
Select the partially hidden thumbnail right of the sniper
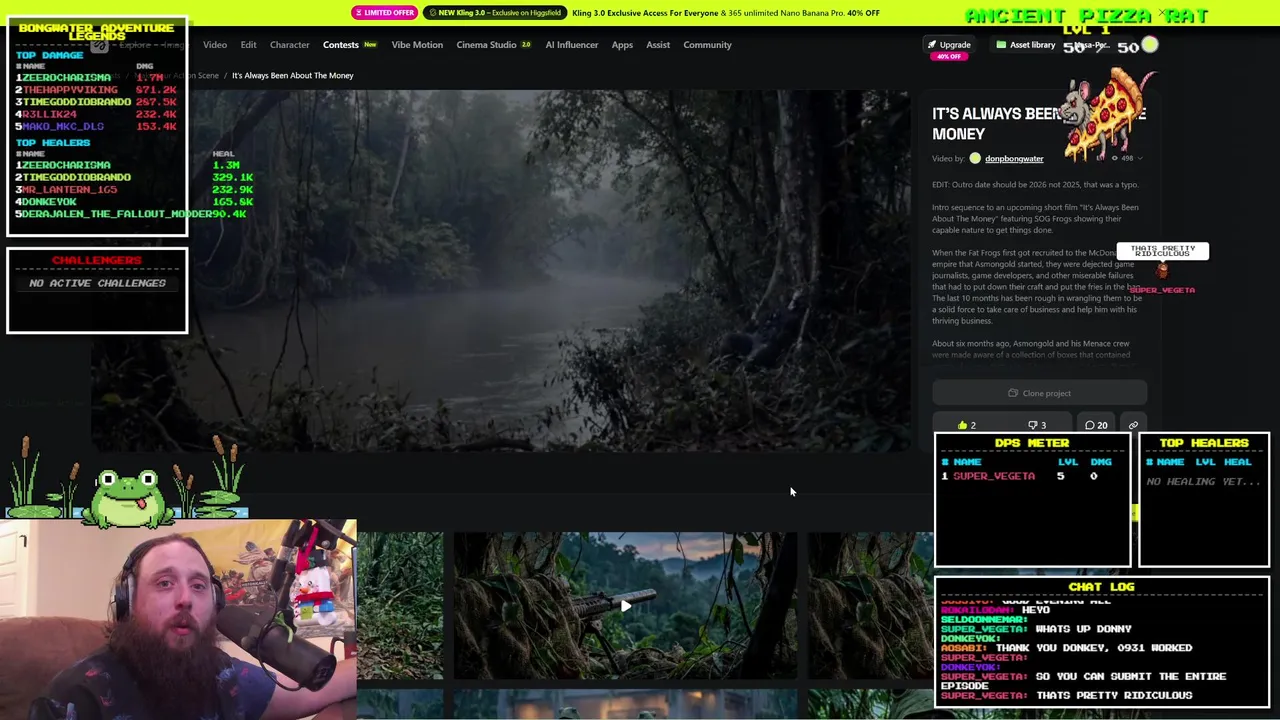(870, 605)
